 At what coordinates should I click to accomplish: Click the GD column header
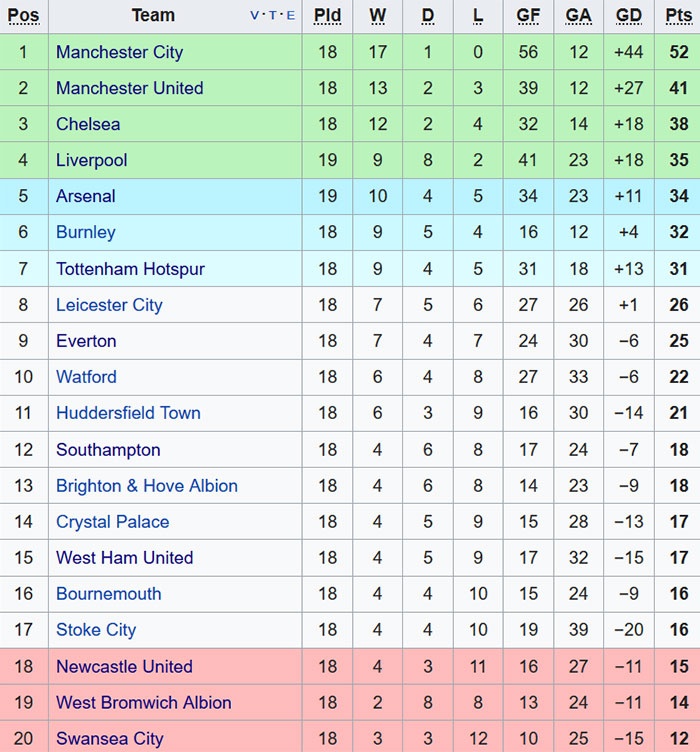click(629, 15)
